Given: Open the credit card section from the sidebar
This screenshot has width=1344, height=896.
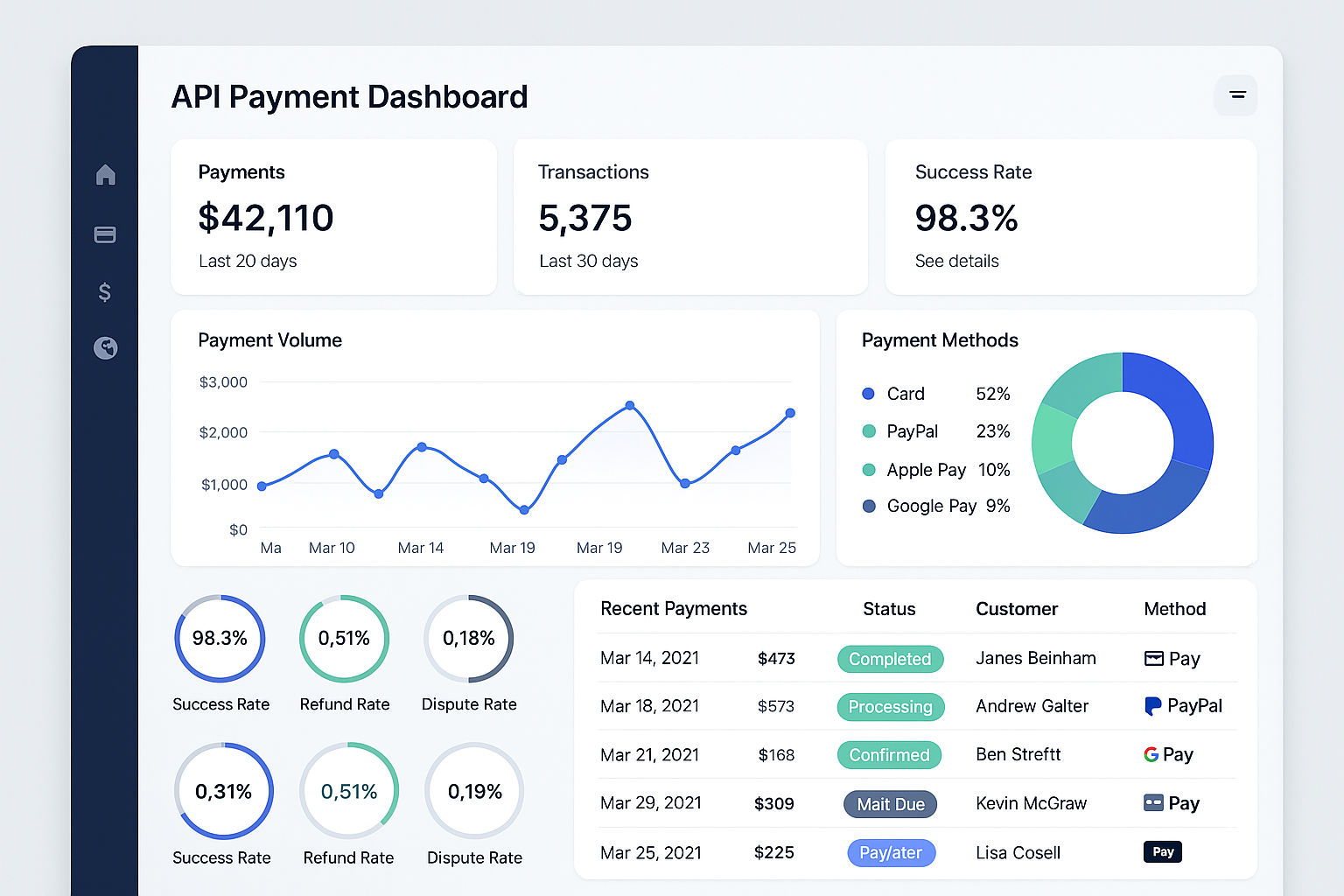Looking at the screenshot, I should pyautogui.click(x=105, y=234).
